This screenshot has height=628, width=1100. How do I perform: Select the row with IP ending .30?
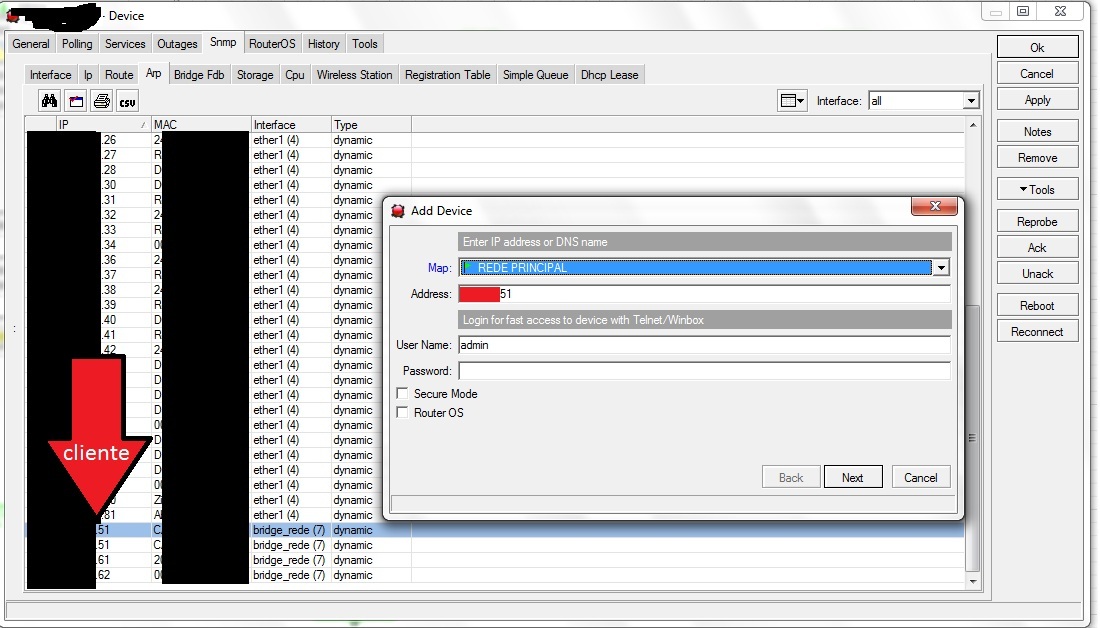point(495,185)
